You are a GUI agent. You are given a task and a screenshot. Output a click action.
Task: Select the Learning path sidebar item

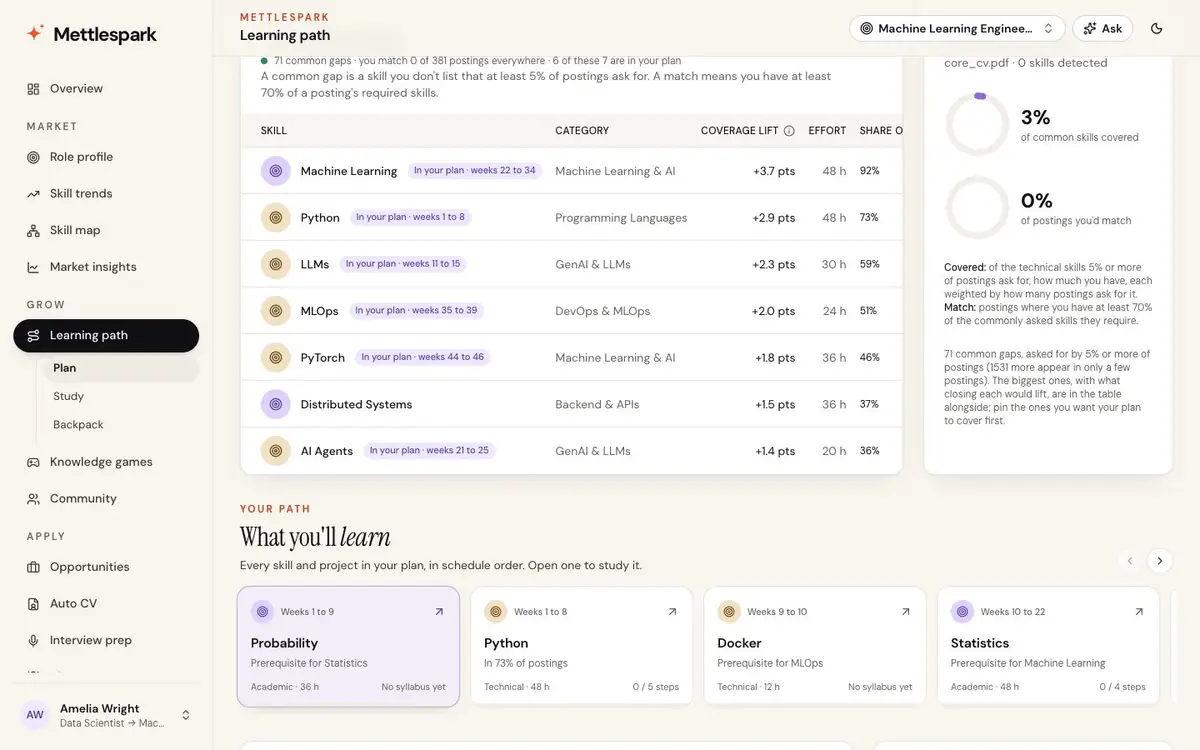(106, 336)
